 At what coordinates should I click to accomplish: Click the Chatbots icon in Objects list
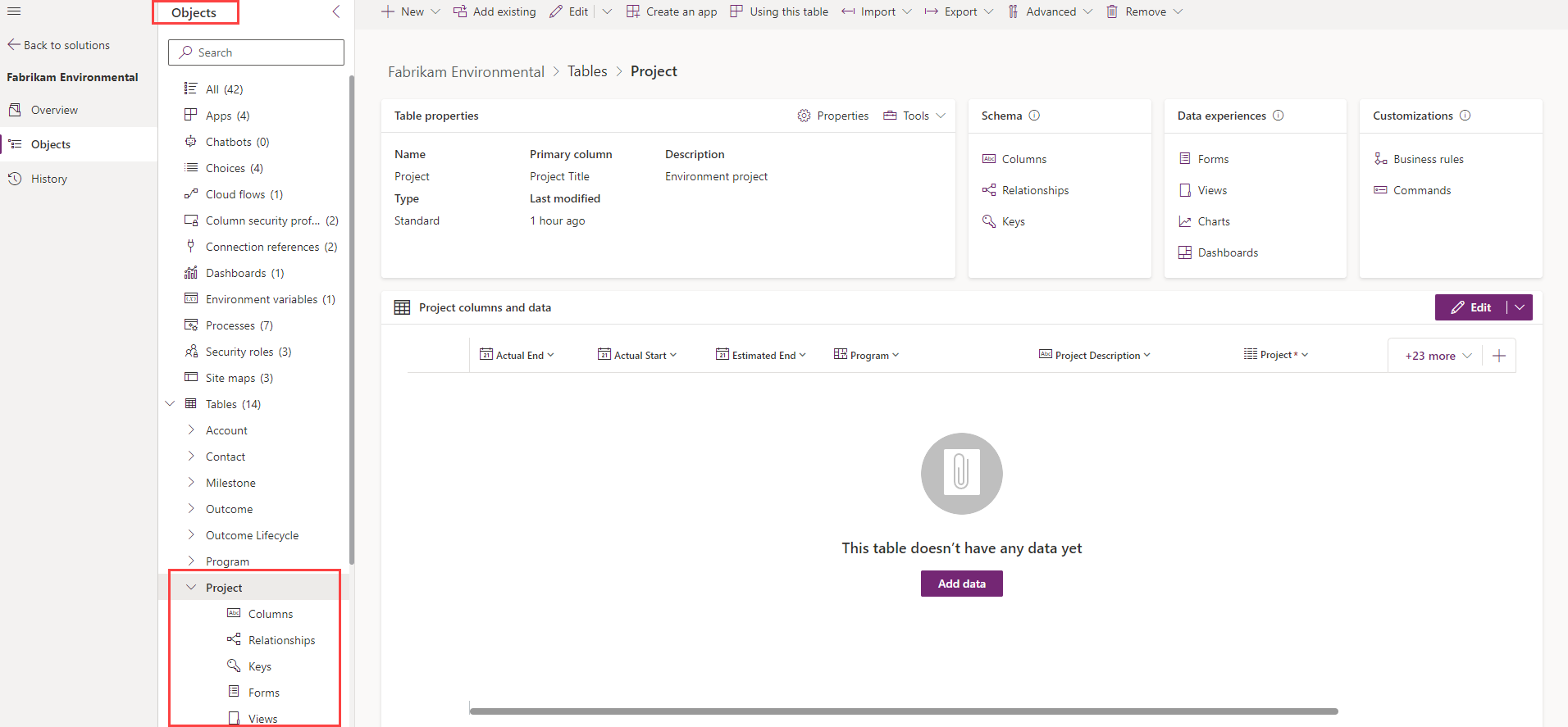pos(191,142)
